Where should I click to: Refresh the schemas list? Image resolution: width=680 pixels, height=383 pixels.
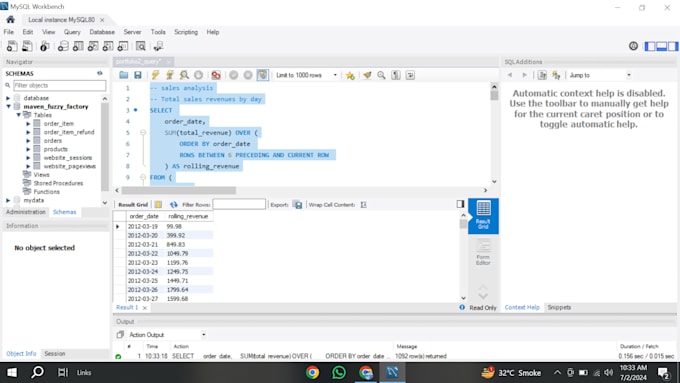pyautogui.click(x=100, y=73)
